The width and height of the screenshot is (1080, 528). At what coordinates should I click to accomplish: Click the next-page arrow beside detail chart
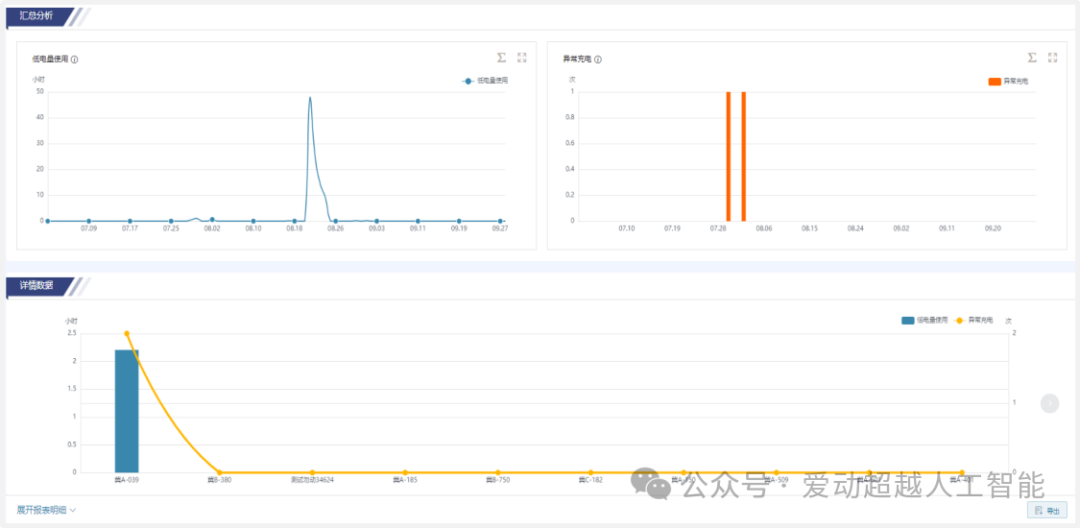(1049, 403)
